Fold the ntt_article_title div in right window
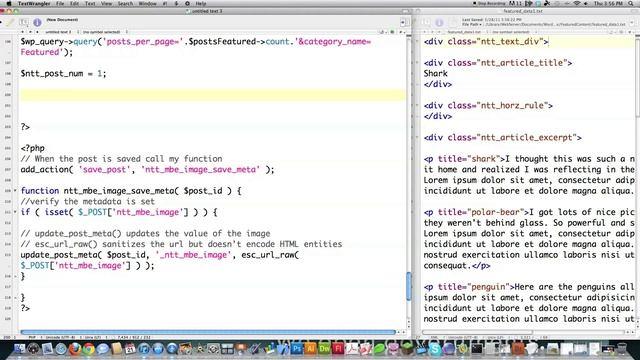The height and width of the screenshot is (360, 640). [x=417, y=62]
